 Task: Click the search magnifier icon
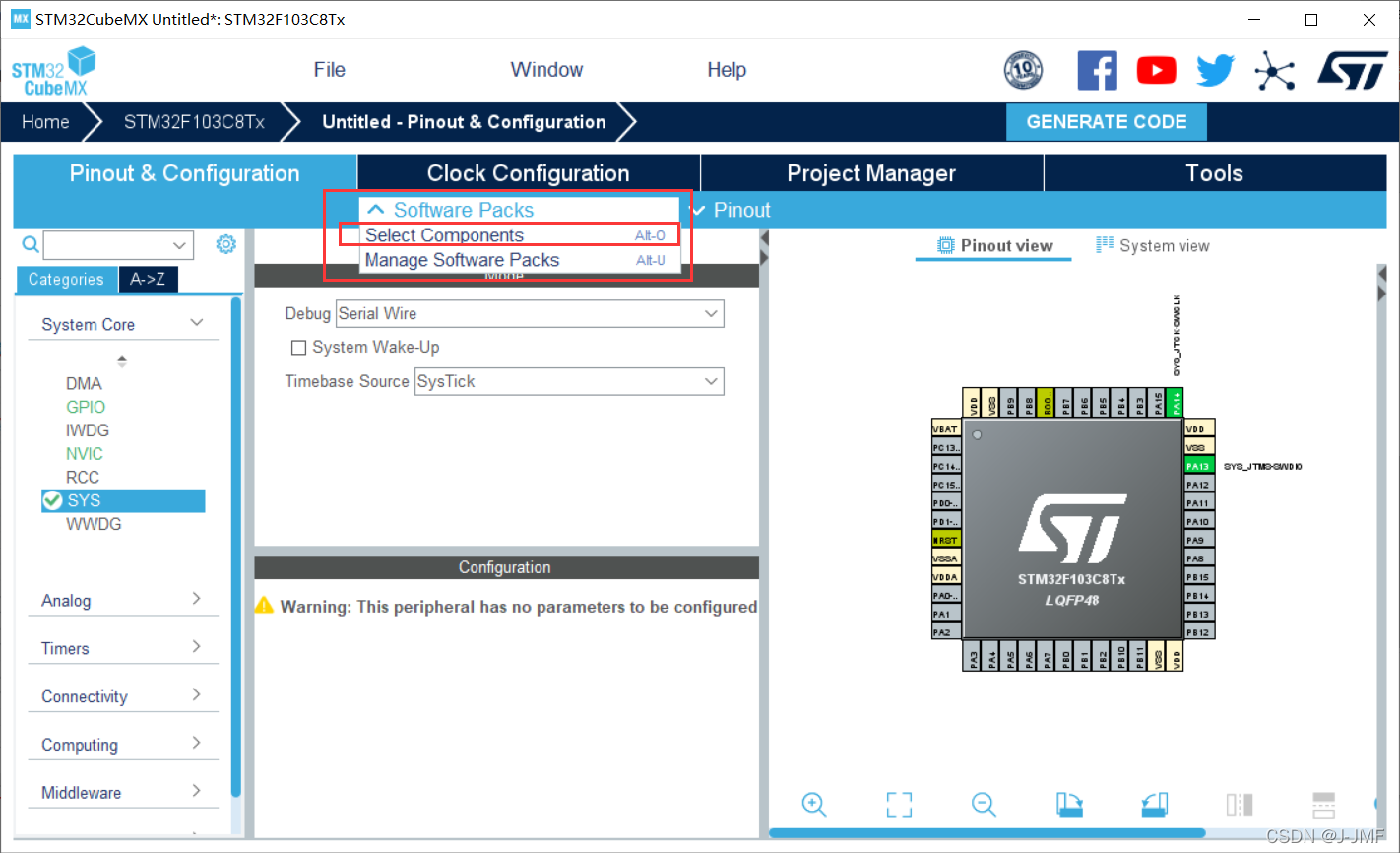[31, 244]
